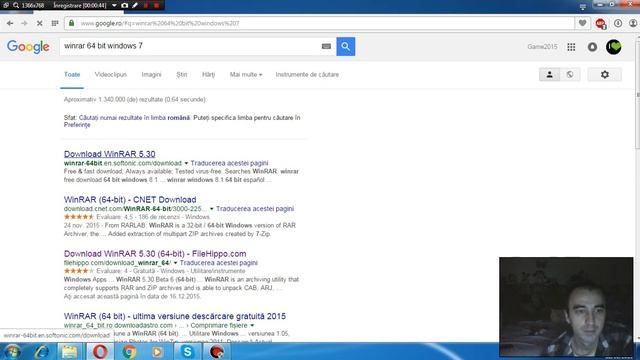Click Căutați numai rezultate în limba română
The height and width of the screenshot is (360, 640).
point(134,118)
